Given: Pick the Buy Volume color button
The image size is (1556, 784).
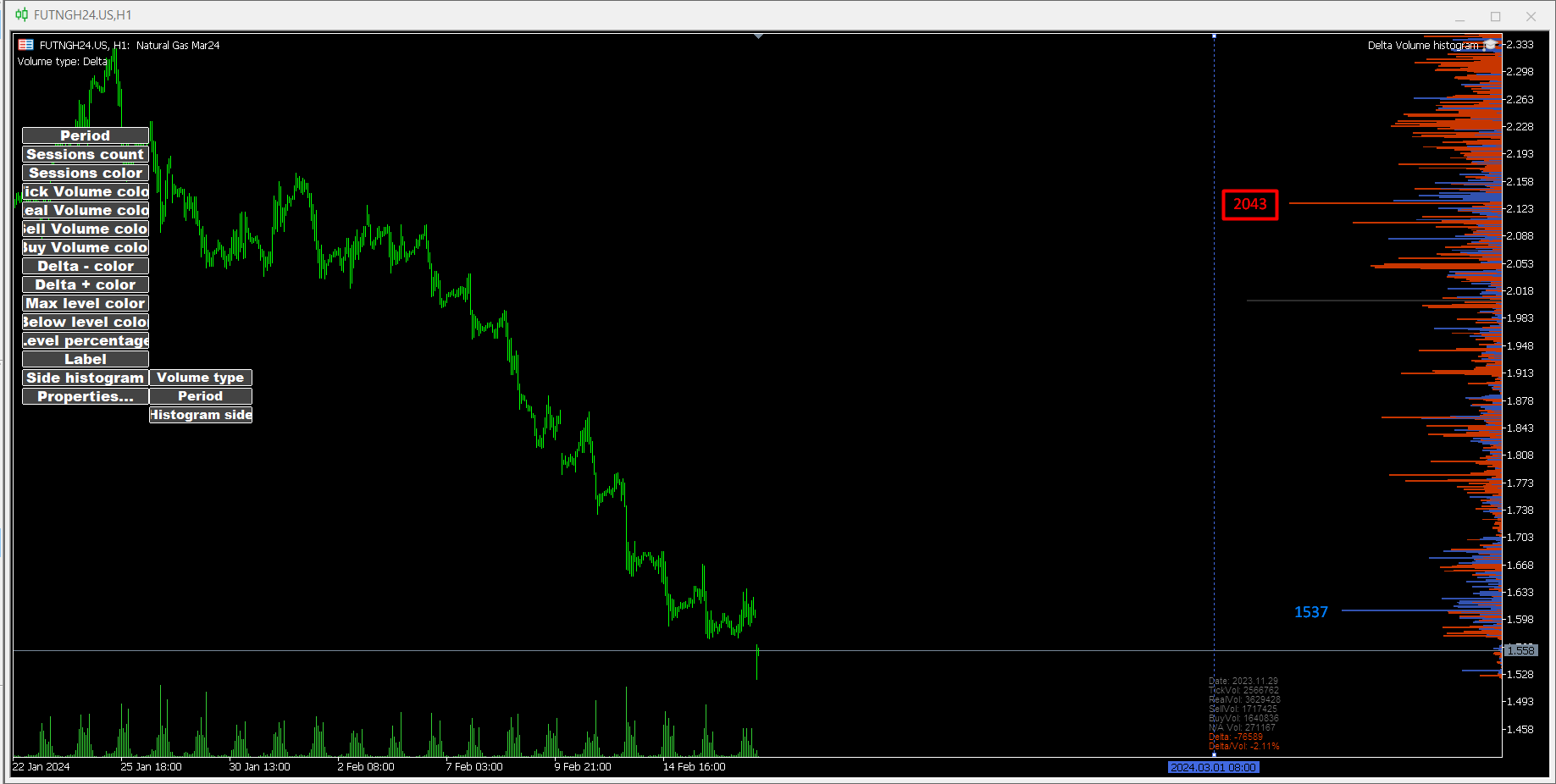Looking at the screenshot, I should [x=86, y=247].
